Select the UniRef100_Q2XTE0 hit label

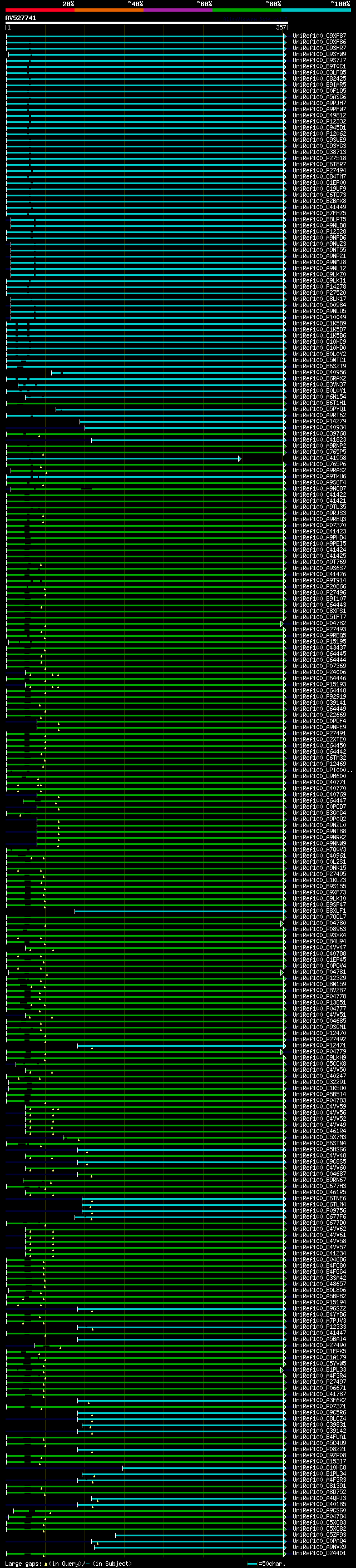319,740
